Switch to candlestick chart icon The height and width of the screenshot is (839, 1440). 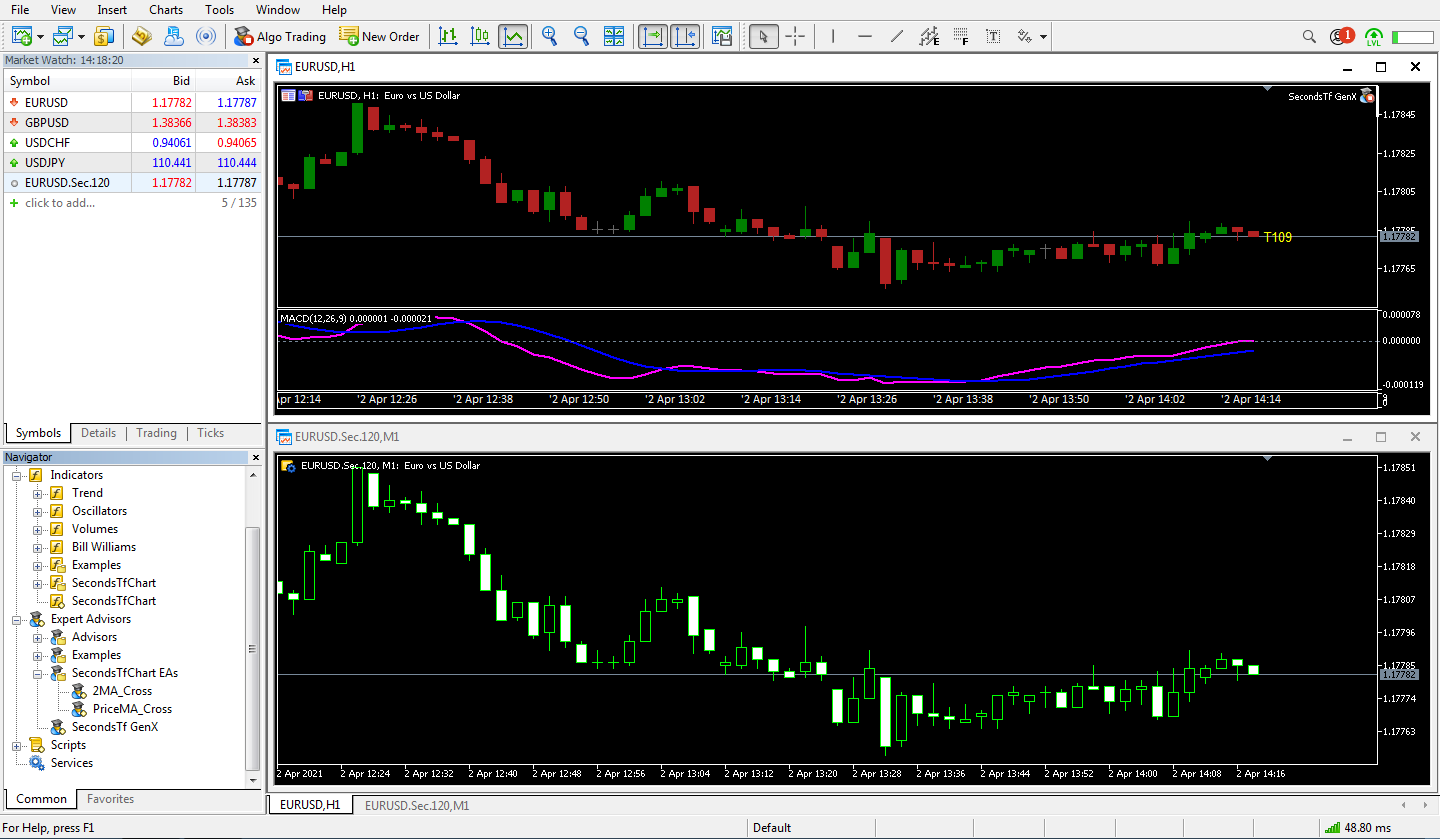481,37
